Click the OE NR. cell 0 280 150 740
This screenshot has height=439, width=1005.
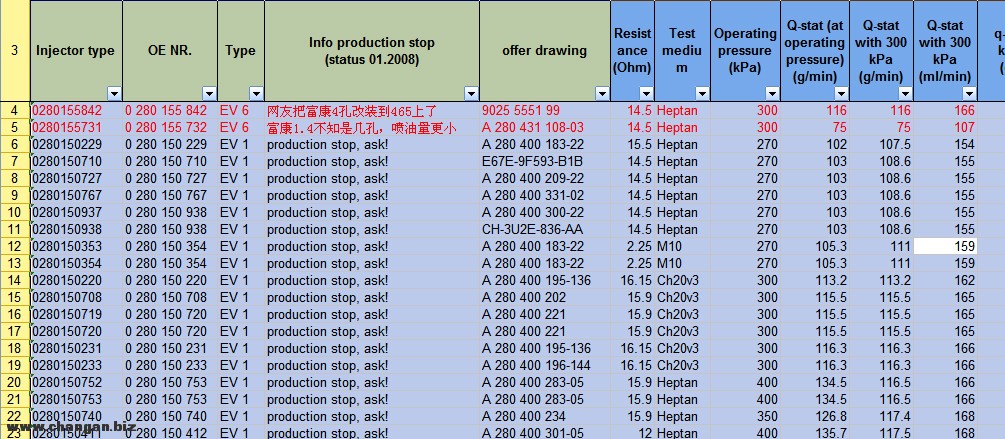click(x=170, y=416)
